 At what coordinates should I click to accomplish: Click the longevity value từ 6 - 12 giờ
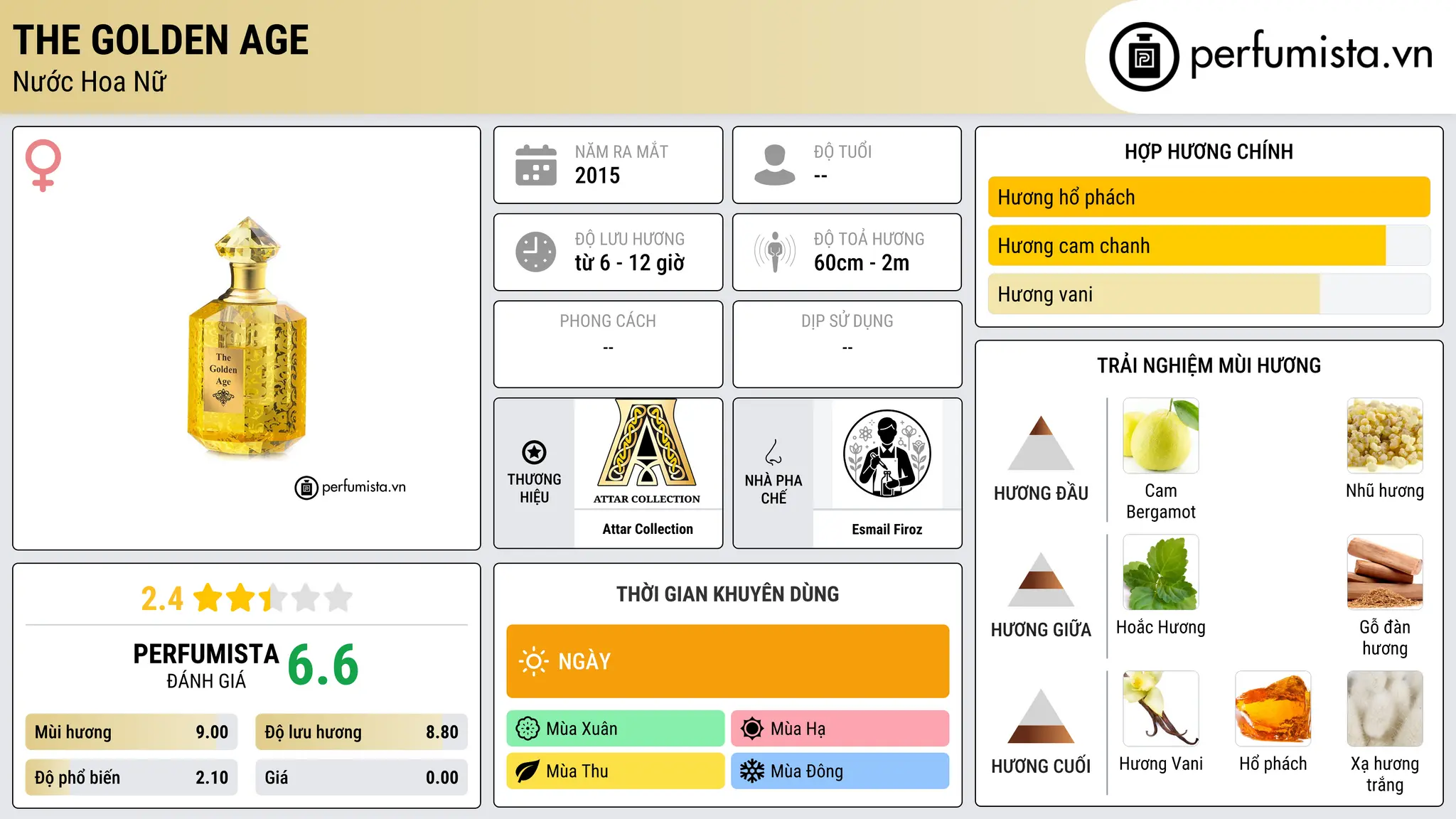pos(630,263)
